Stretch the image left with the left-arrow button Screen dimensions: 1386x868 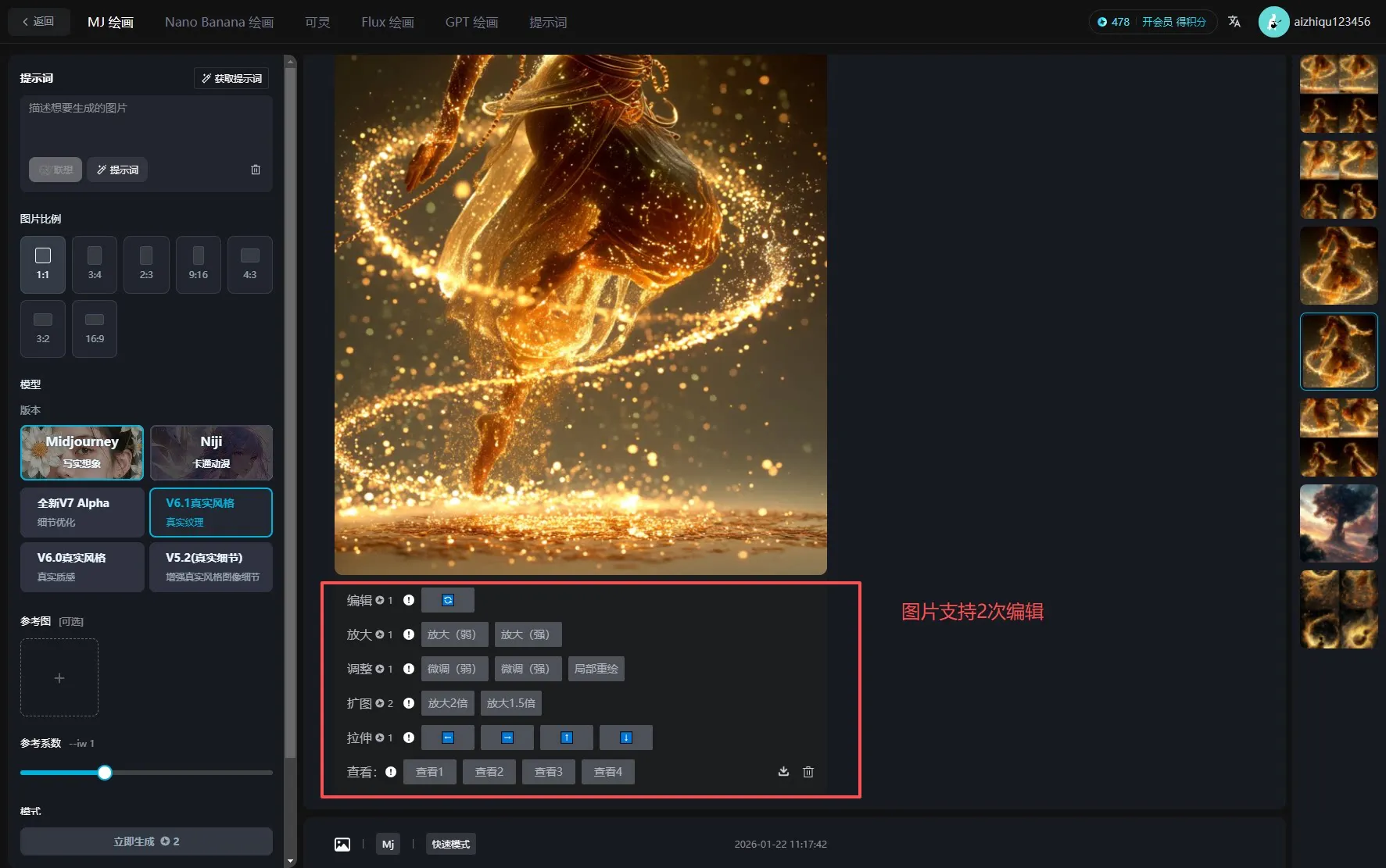(x=447, y=738)
